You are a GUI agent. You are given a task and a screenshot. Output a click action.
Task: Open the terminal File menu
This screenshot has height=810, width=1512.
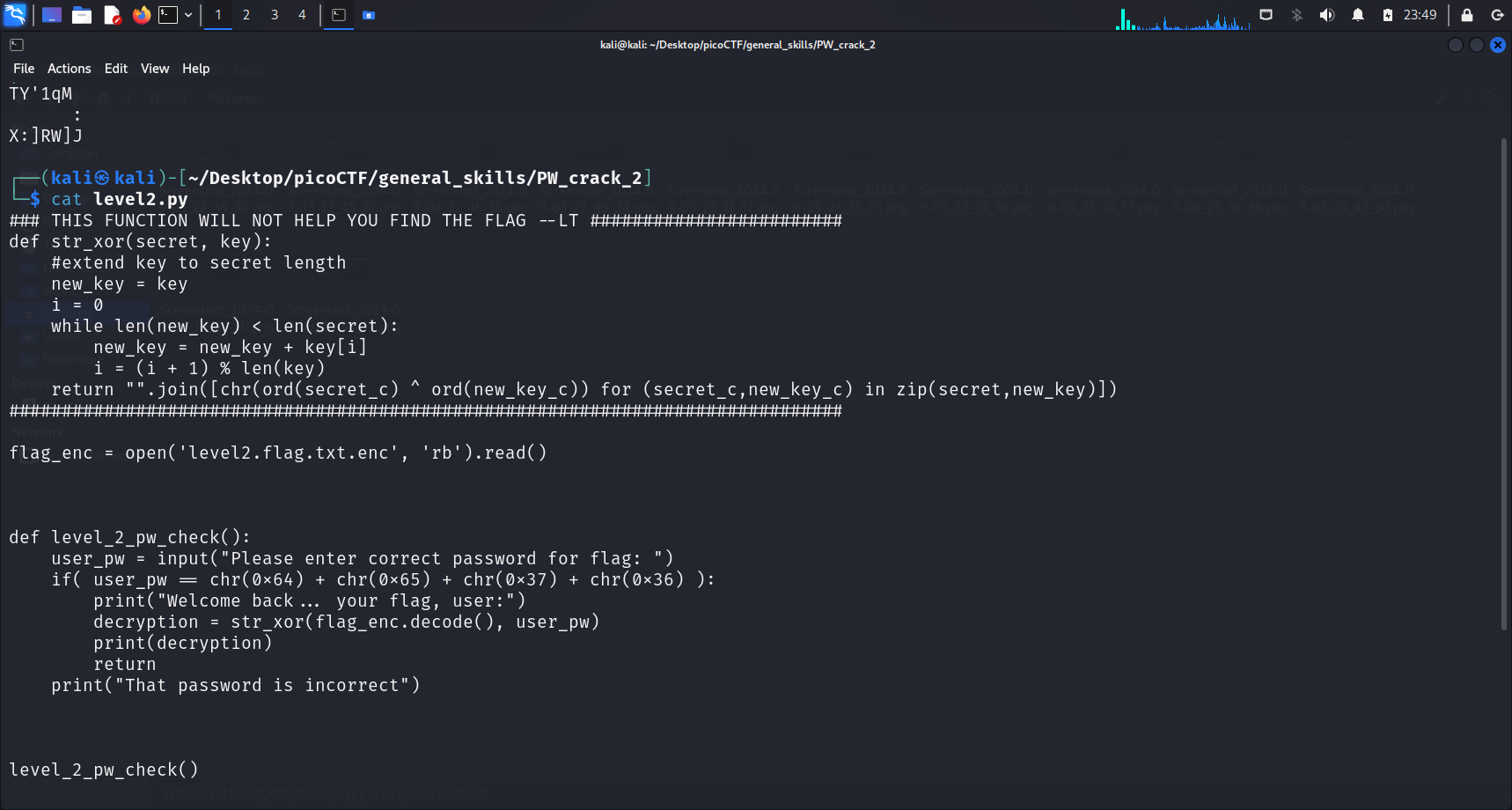[x=24, y=69]
